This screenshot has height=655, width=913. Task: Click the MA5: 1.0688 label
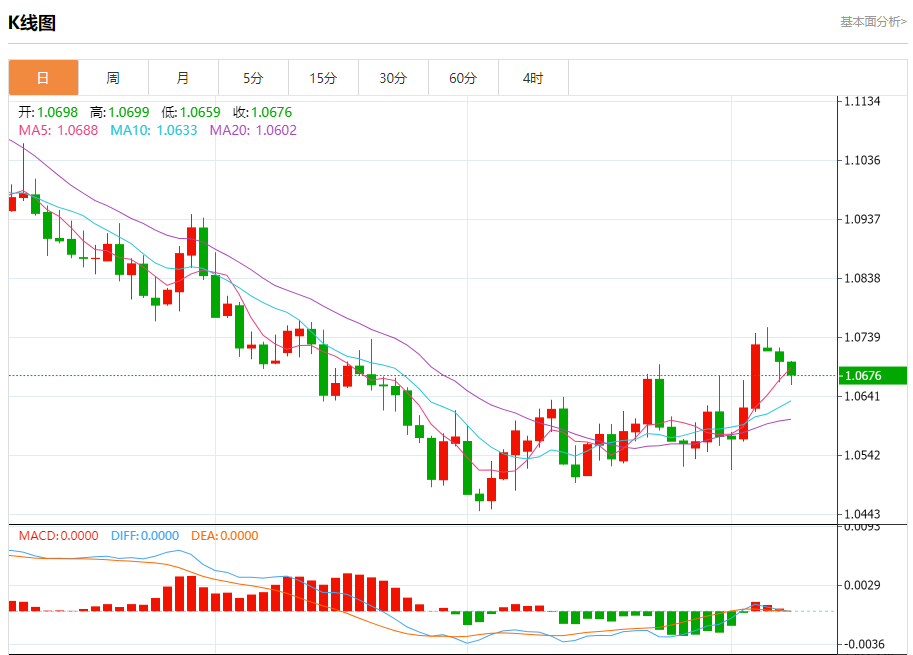58,130
